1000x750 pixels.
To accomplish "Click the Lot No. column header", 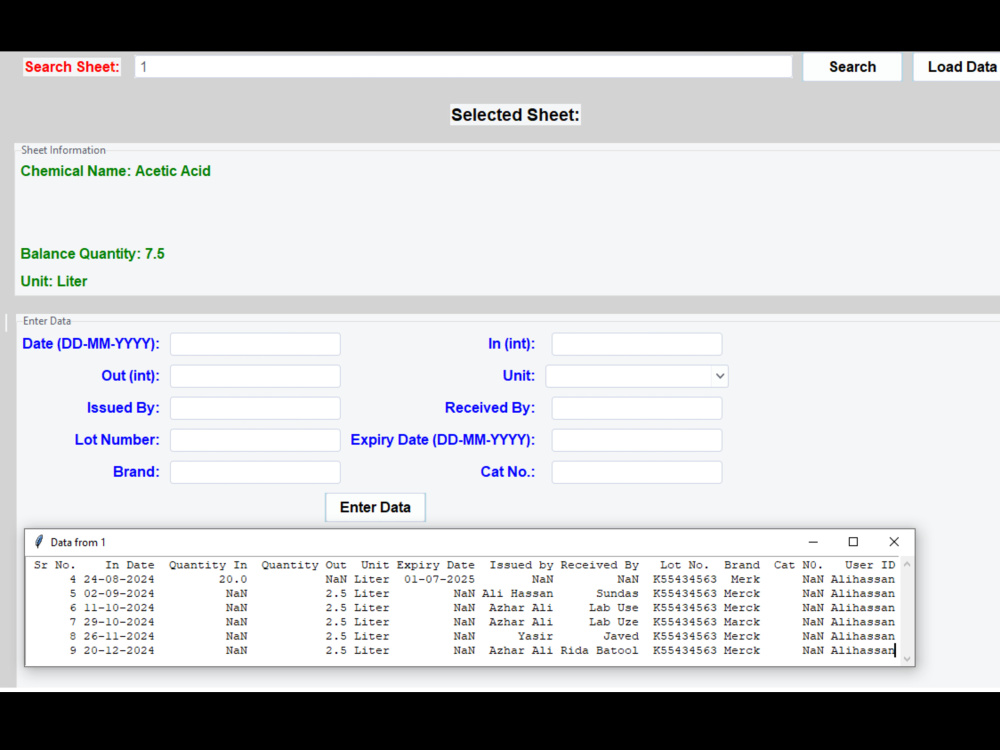I will tap(684, 565).
